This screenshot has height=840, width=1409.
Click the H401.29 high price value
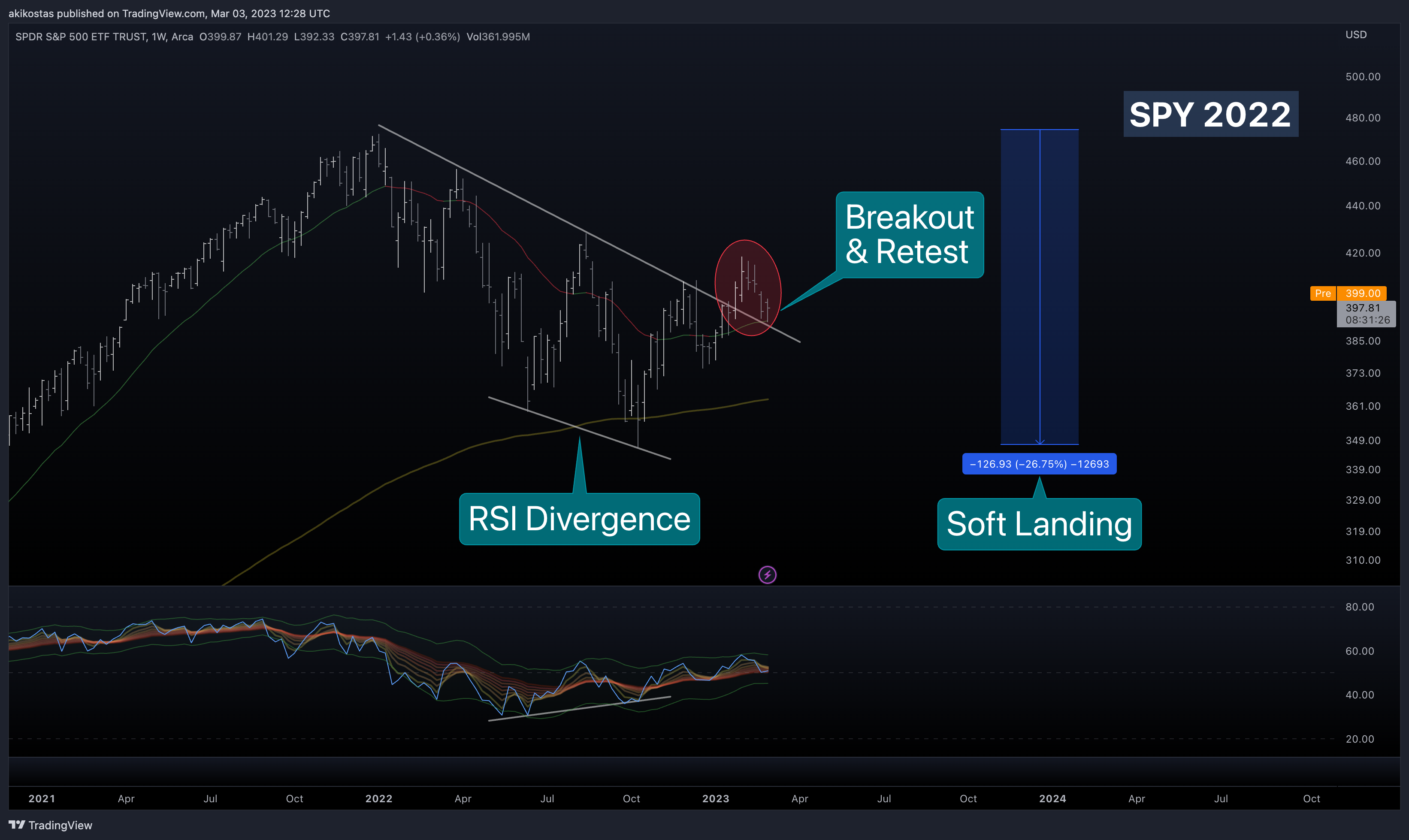pyautogui.click(x=268, y=37)
